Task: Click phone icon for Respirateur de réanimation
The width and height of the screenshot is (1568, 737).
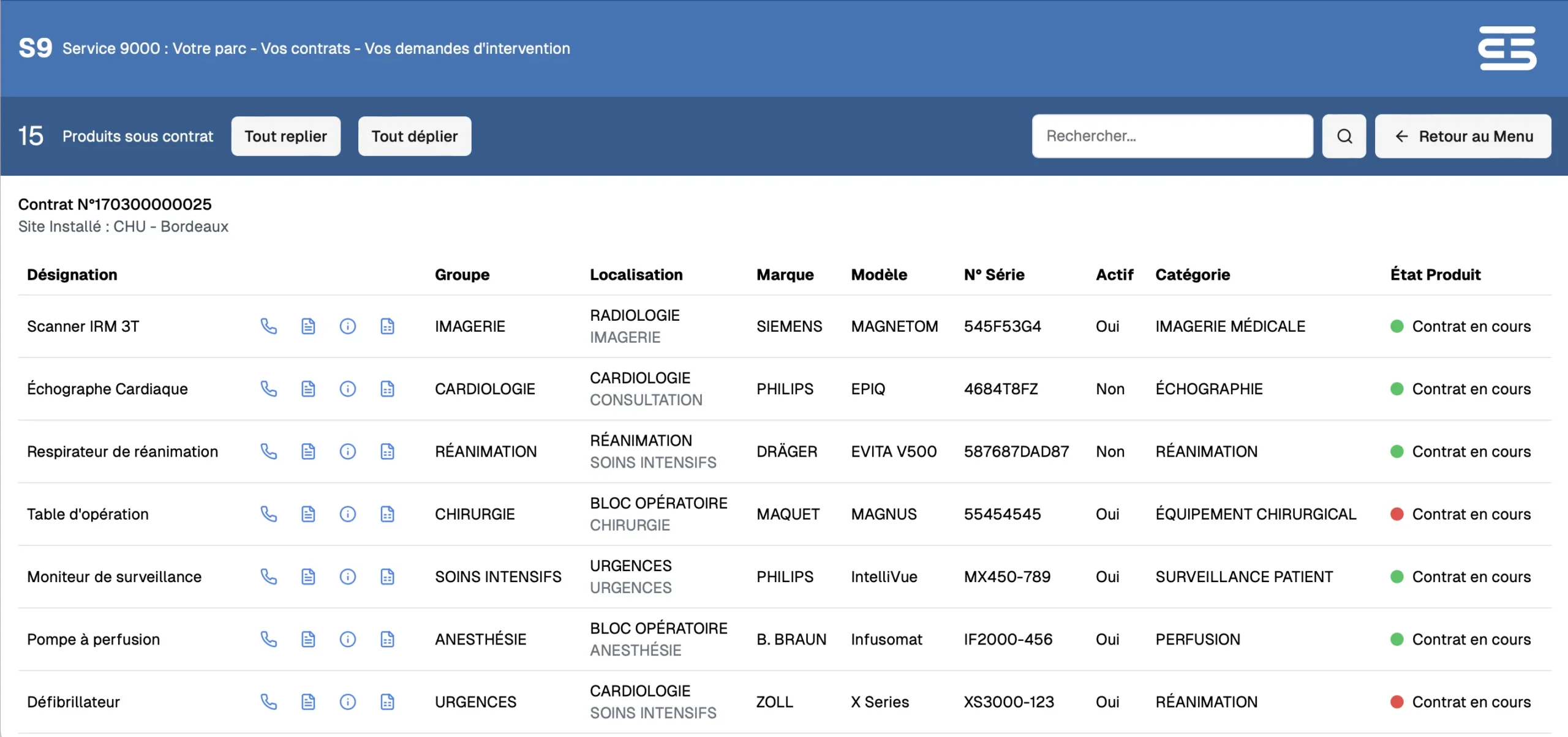Action: coord(268,451)
